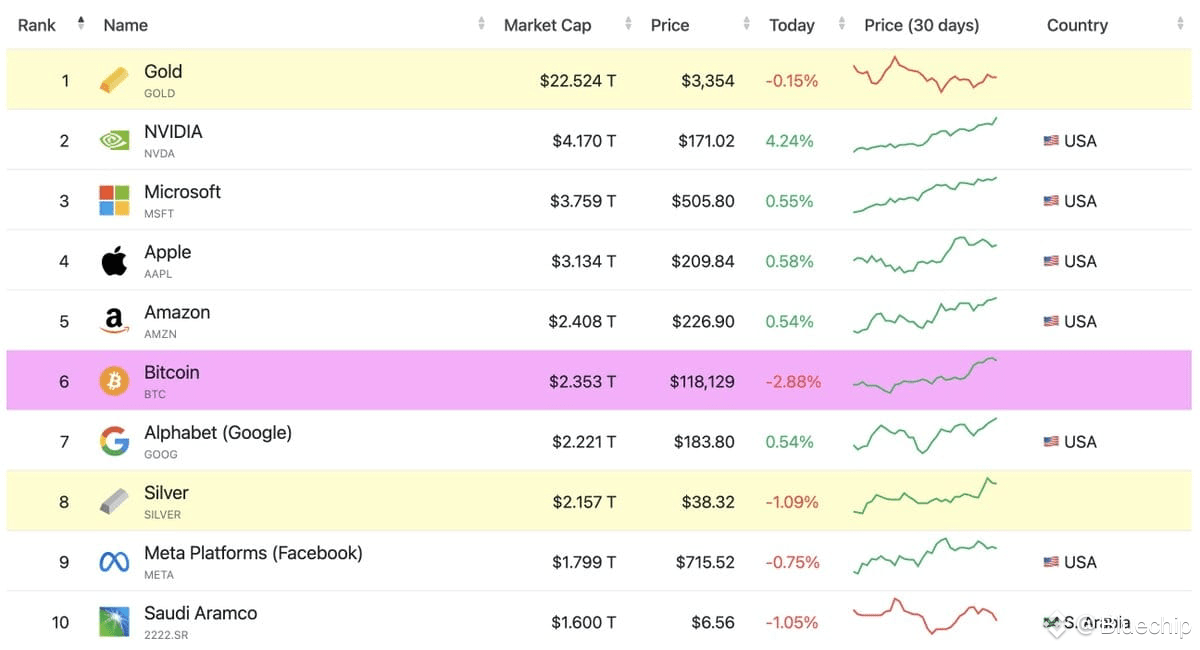The image size is (1200, 650).
Task: Open the Bitcoin asset link
Action: pyautogui.click(x=172, y=372)
